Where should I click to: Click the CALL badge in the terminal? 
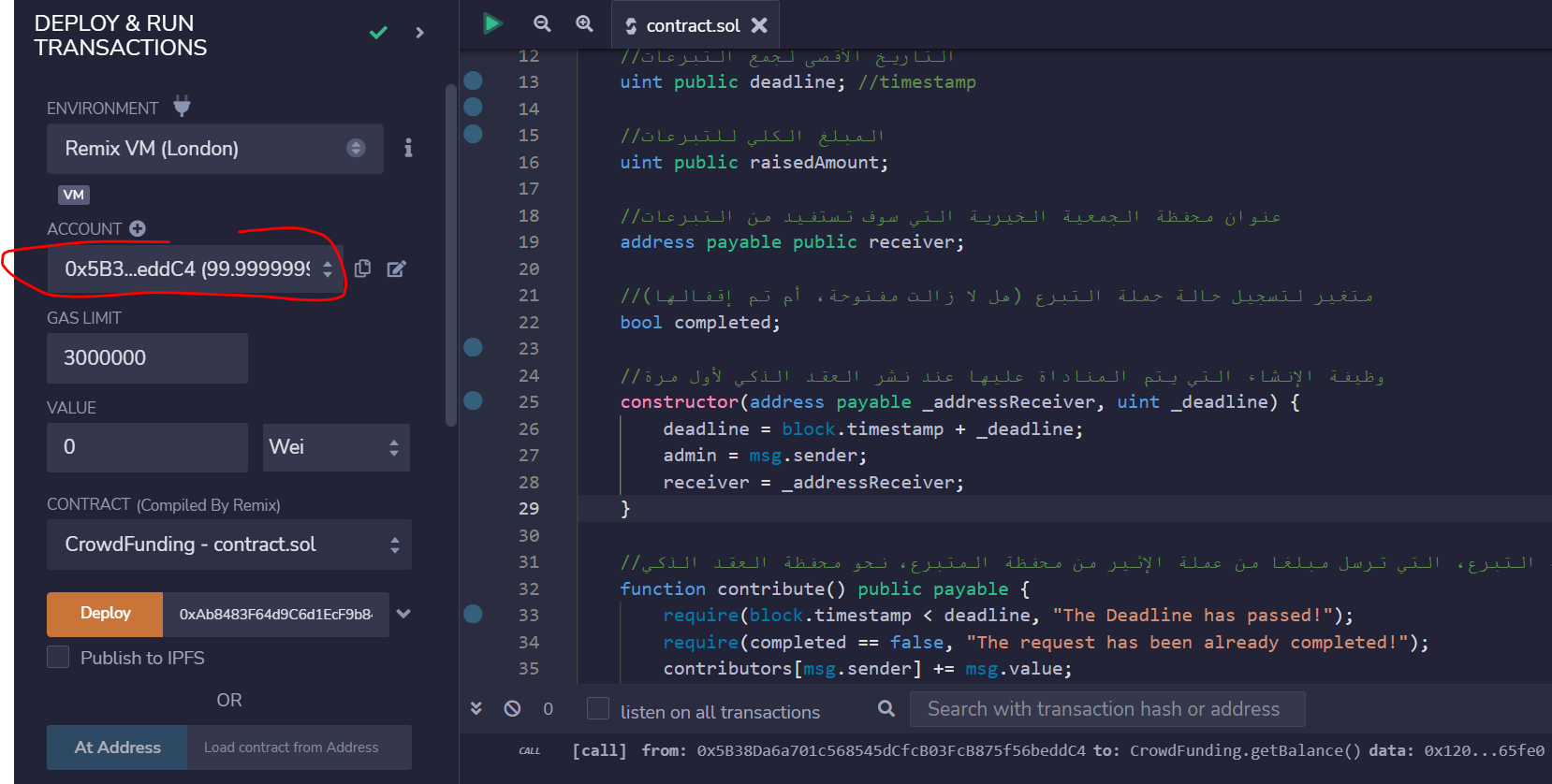pos(530,751)
